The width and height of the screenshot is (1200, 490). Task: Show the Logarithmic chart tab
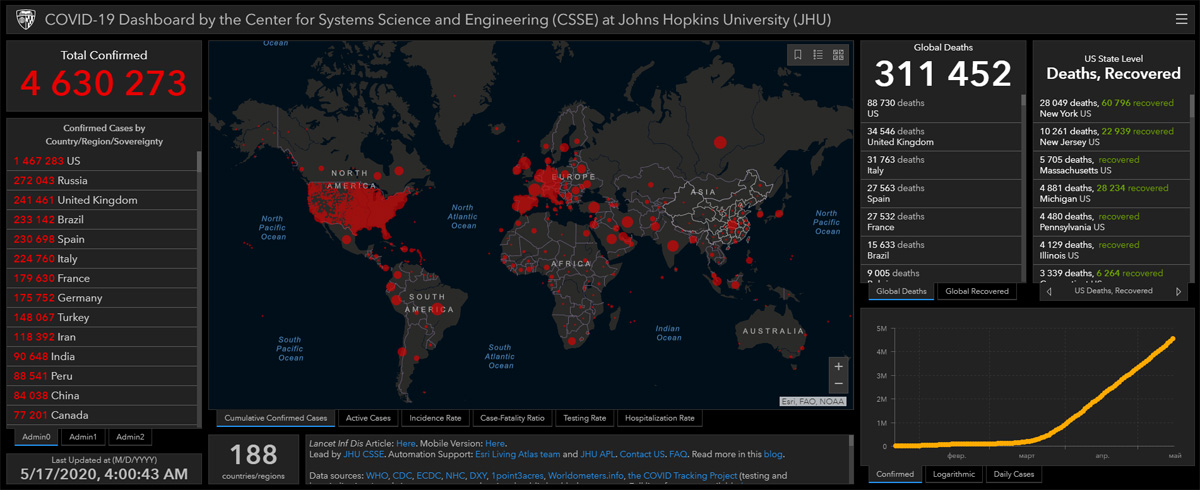(x=953, y=474)
